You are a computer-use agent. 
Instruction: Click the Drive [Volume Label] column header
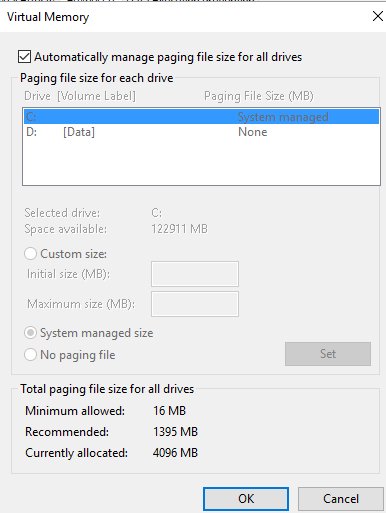(x=80, y=96)
